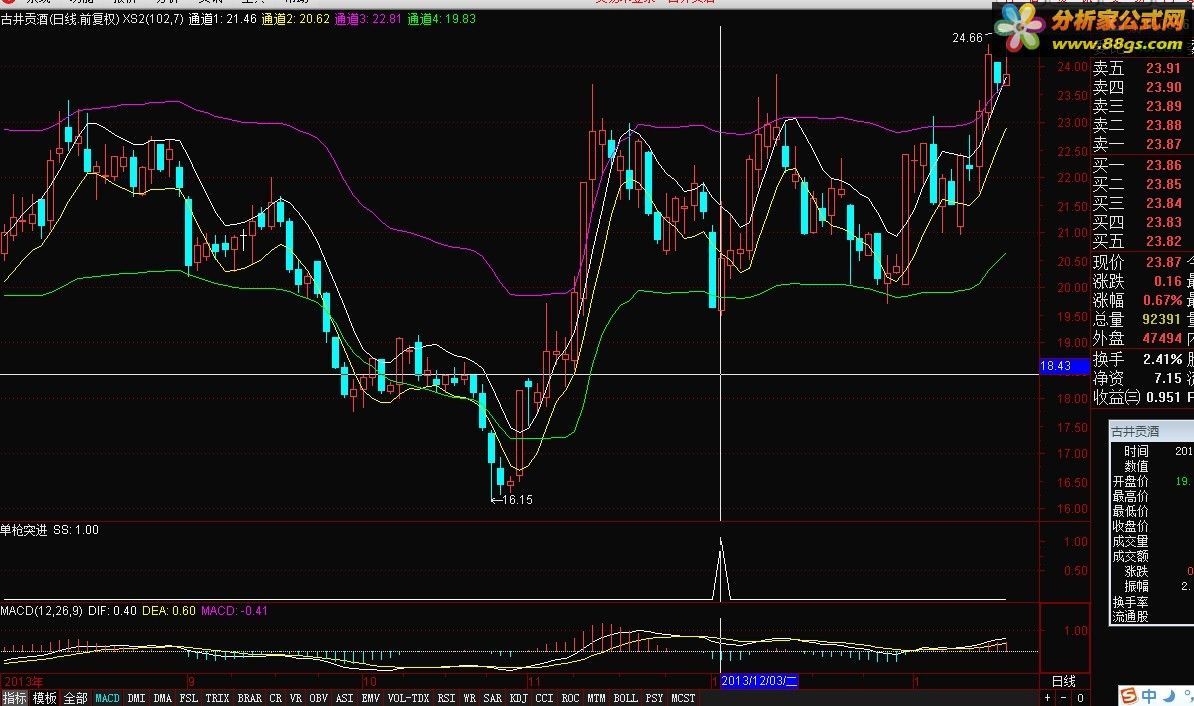Select the BRAR indicator tab
Image resolution: width=1194 pixels, height=706 pixels.
point(249,698)
